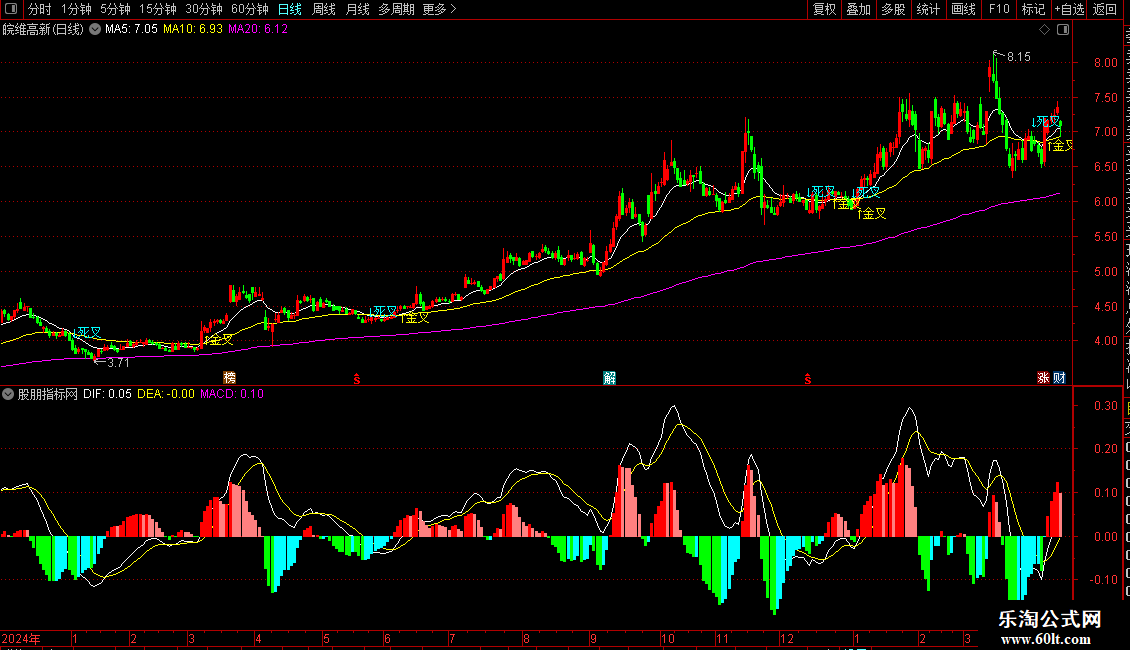Viewport: 1130px width, 650px height.
Task: Click the 0.30 MACD axis label
Action: tap(1105, 406)
